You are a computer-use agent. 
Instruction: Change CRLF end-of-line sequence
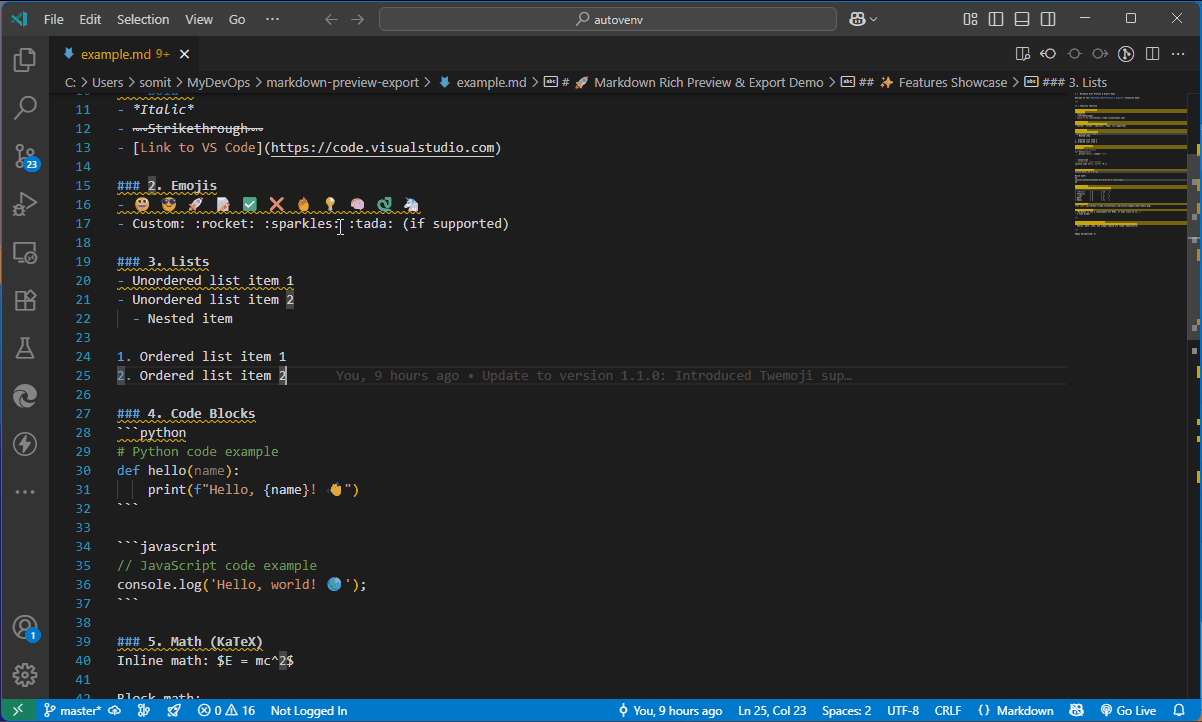point(948,711)
